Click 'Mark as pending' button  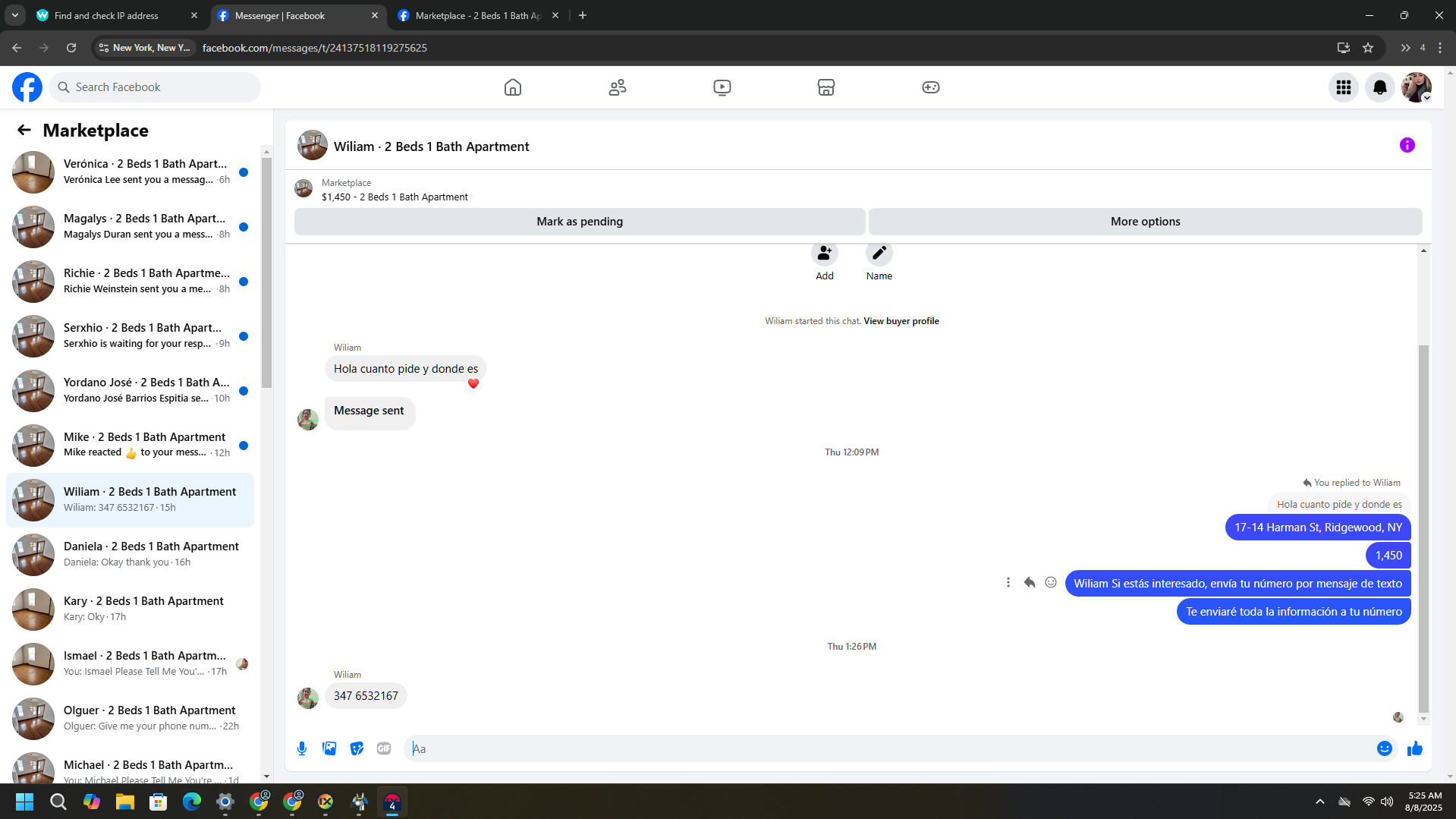pyautogui.click(x=580, y=222)
